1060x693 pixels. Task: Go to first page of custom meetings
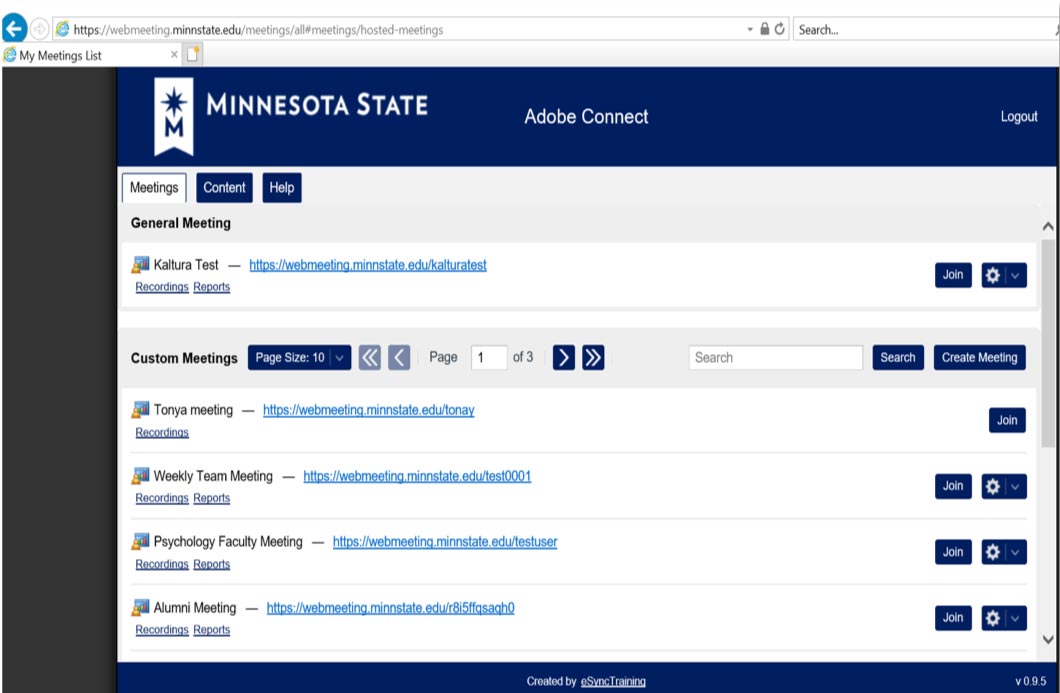click(370, 357)
